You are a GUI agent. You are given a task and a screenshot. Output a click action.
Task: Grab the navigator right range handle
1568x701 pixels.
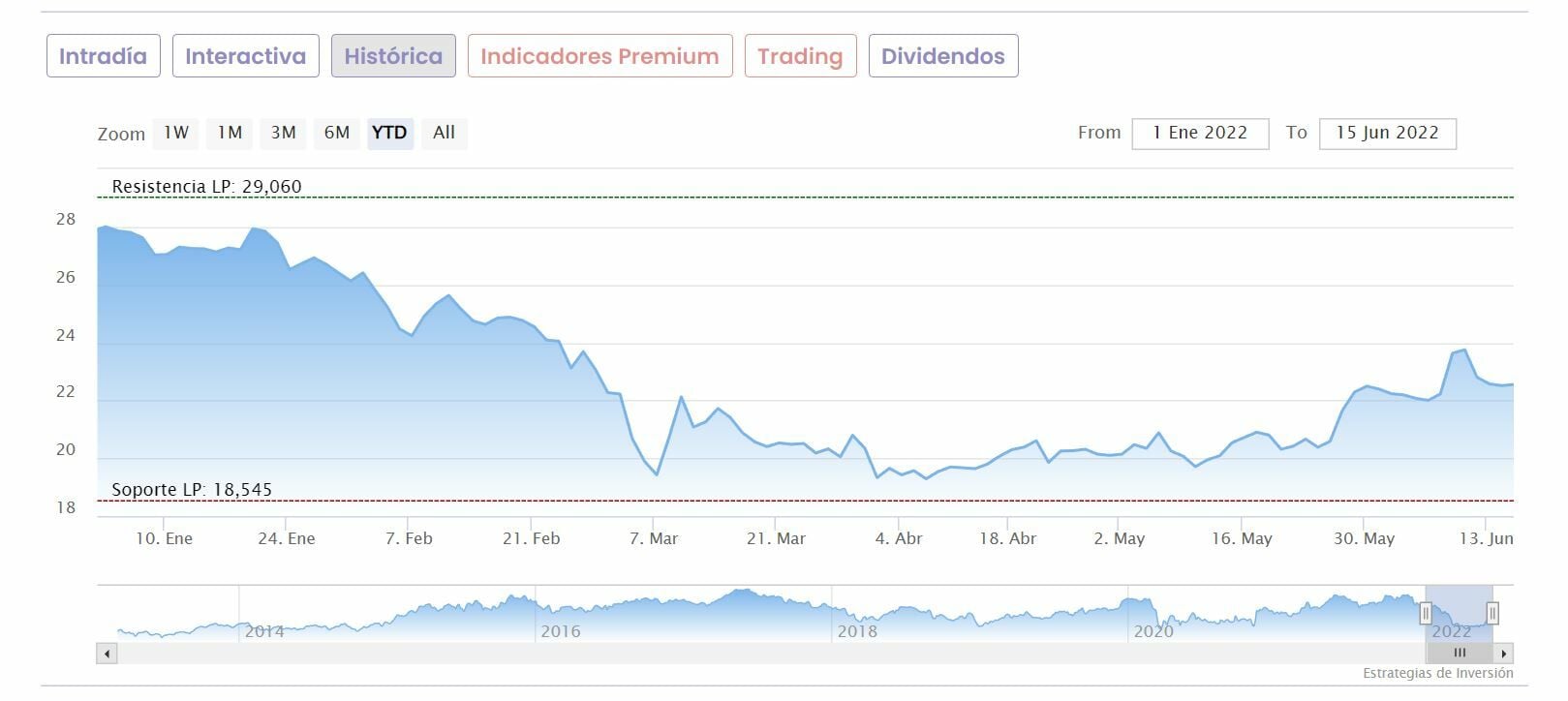click(x=1492, y=613)
